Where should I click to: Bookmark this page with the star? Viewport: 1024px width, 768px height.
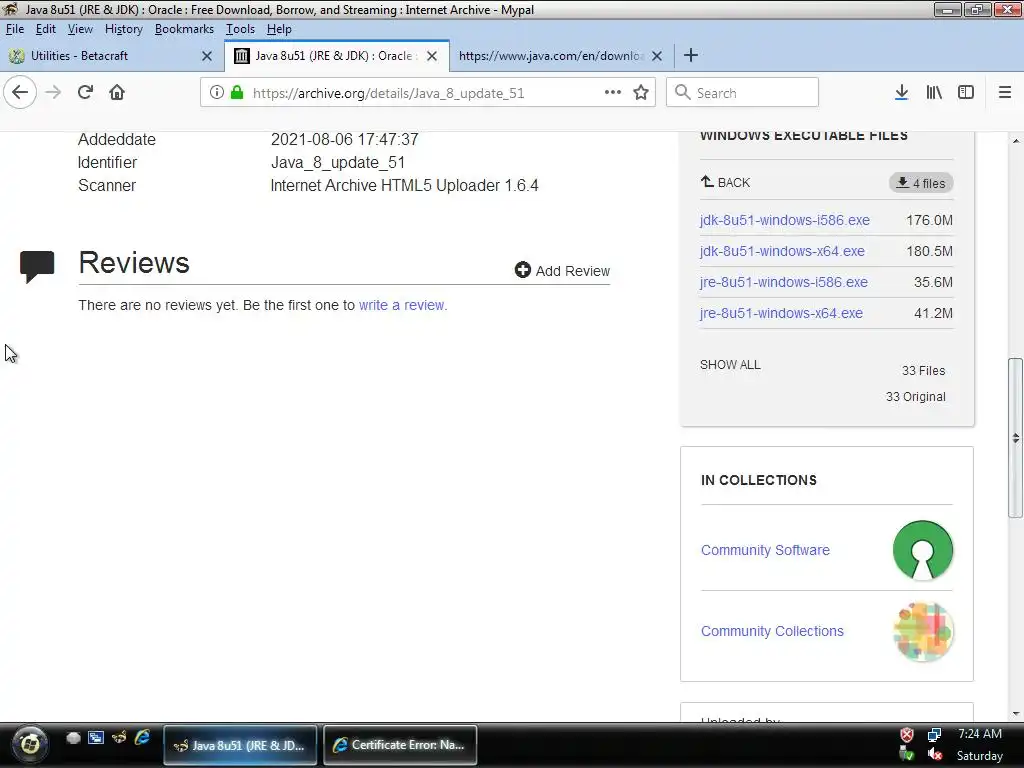pos(641,92)
